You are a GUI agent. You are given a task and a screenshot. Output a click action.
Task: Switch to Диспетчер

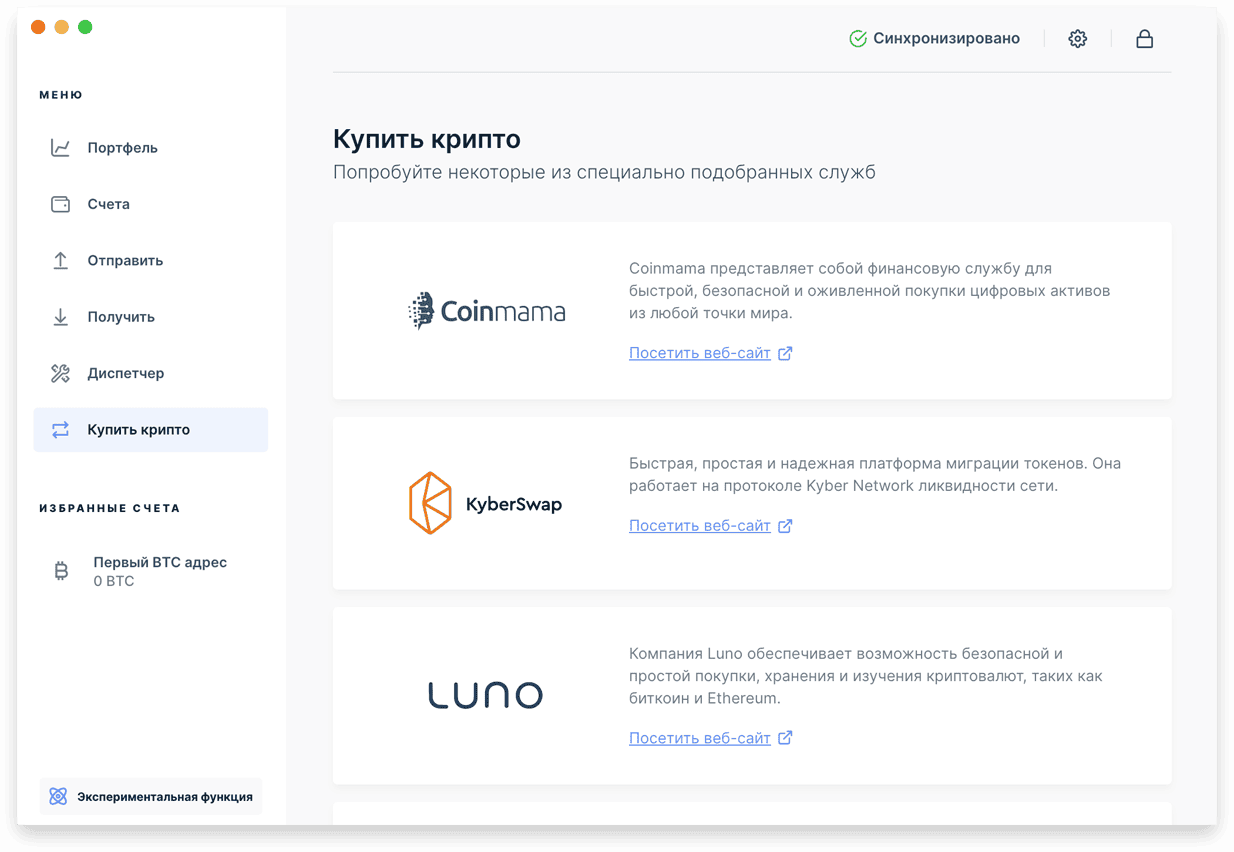pyautogui.click(x=151, y=373)
